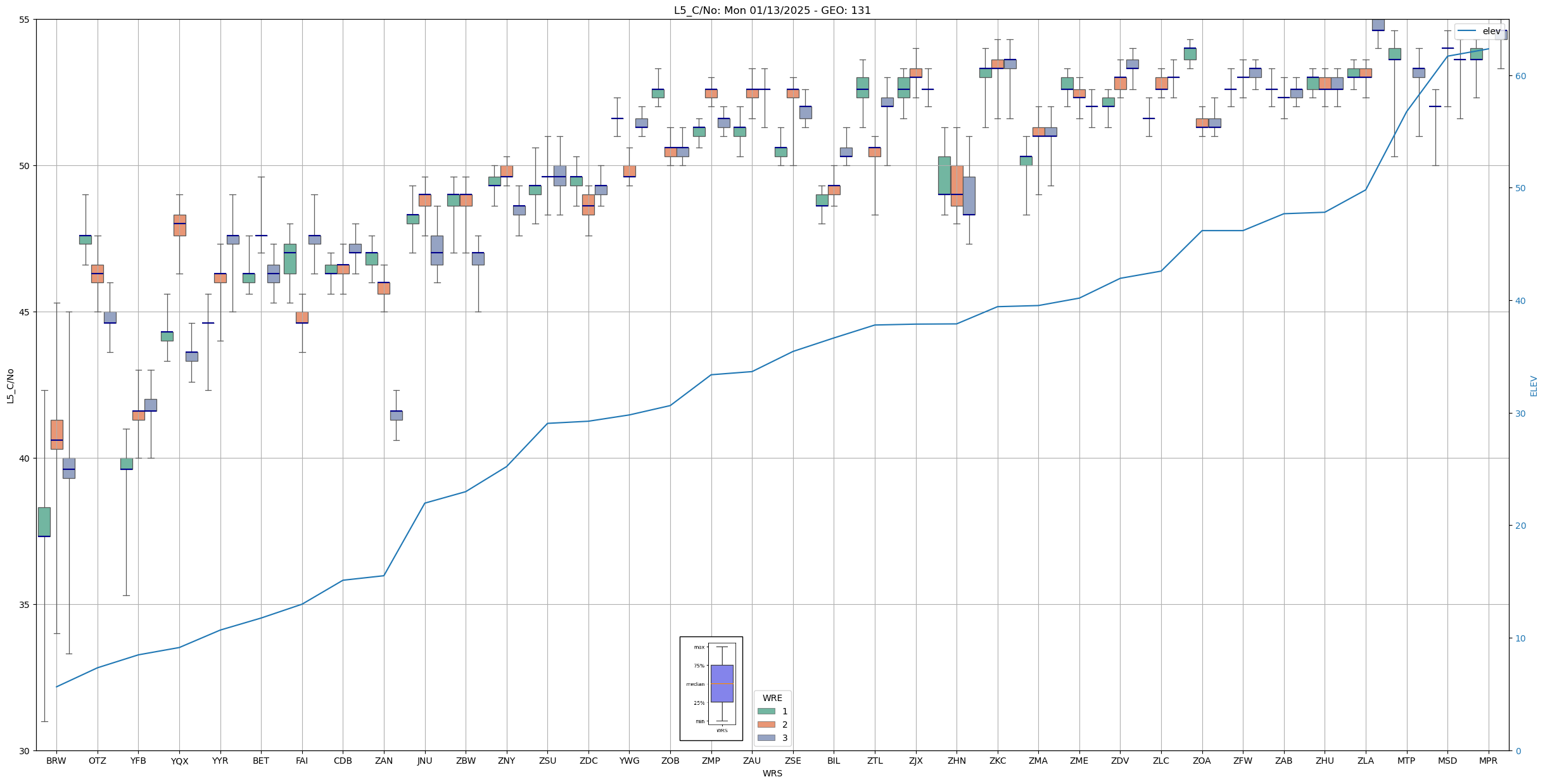1545x784 pixels.
Task: Select the BRW station tick label
Action: click(x=56, y=761)
